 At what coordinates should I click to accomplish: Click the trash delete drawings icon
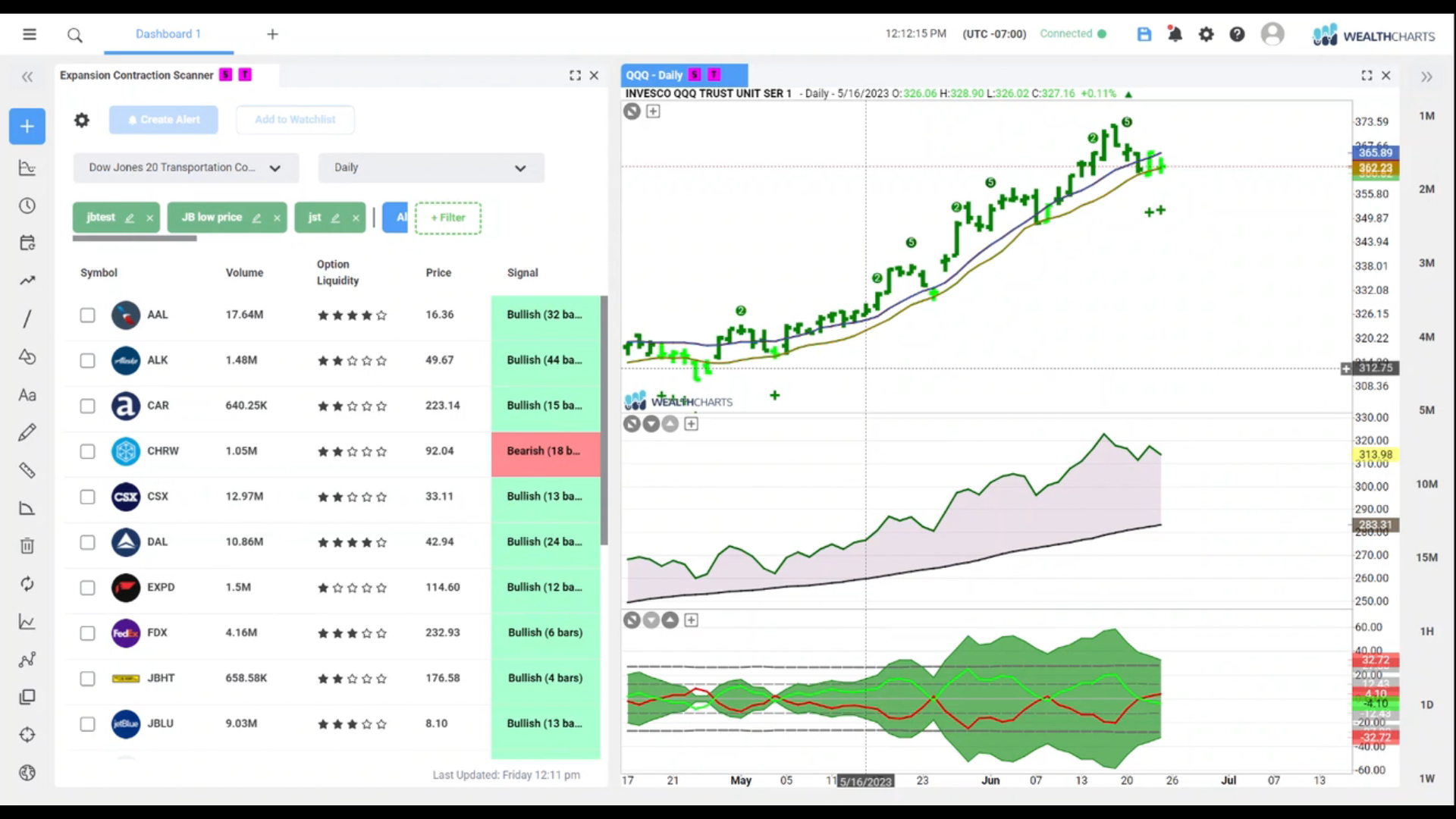(27, 546)
